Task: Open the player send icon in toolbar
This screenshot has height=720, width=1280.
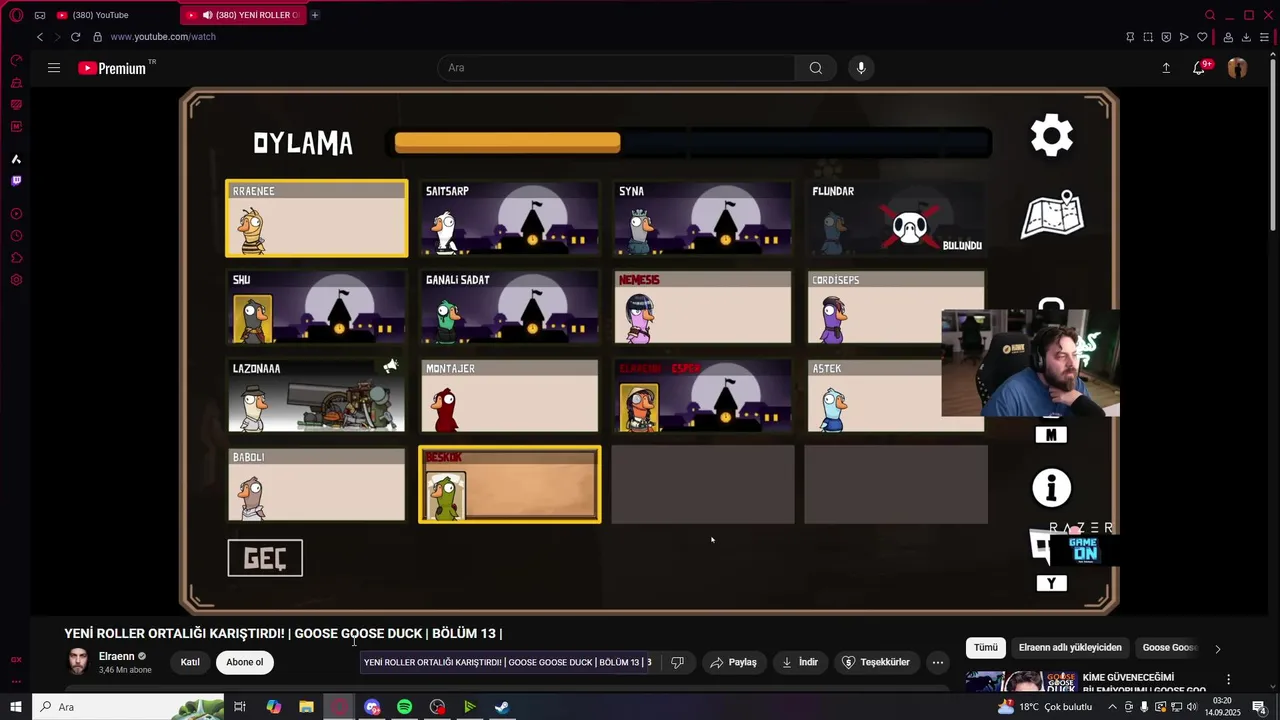Action: [x=1184, y=37]
